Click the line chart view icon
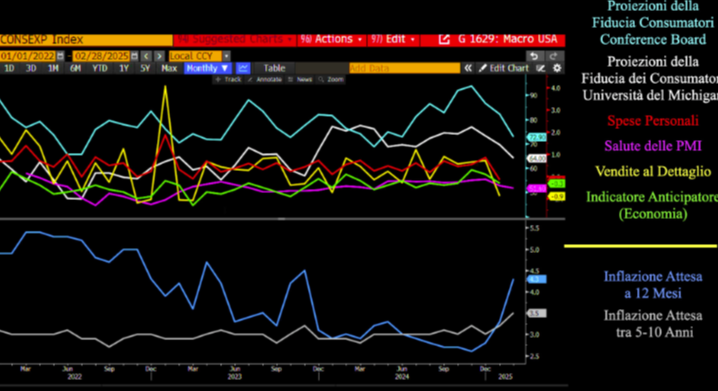 243,68
